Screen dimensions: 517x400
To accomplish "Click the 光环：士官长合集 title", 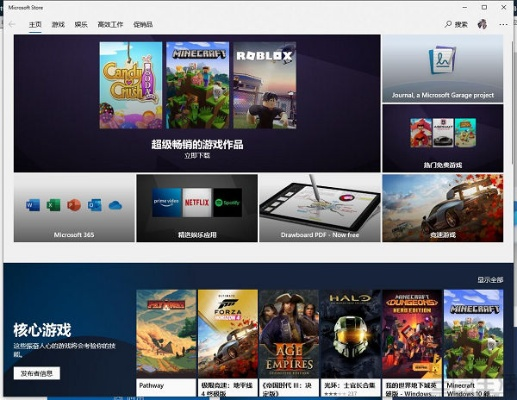I will tap(350, 385).
